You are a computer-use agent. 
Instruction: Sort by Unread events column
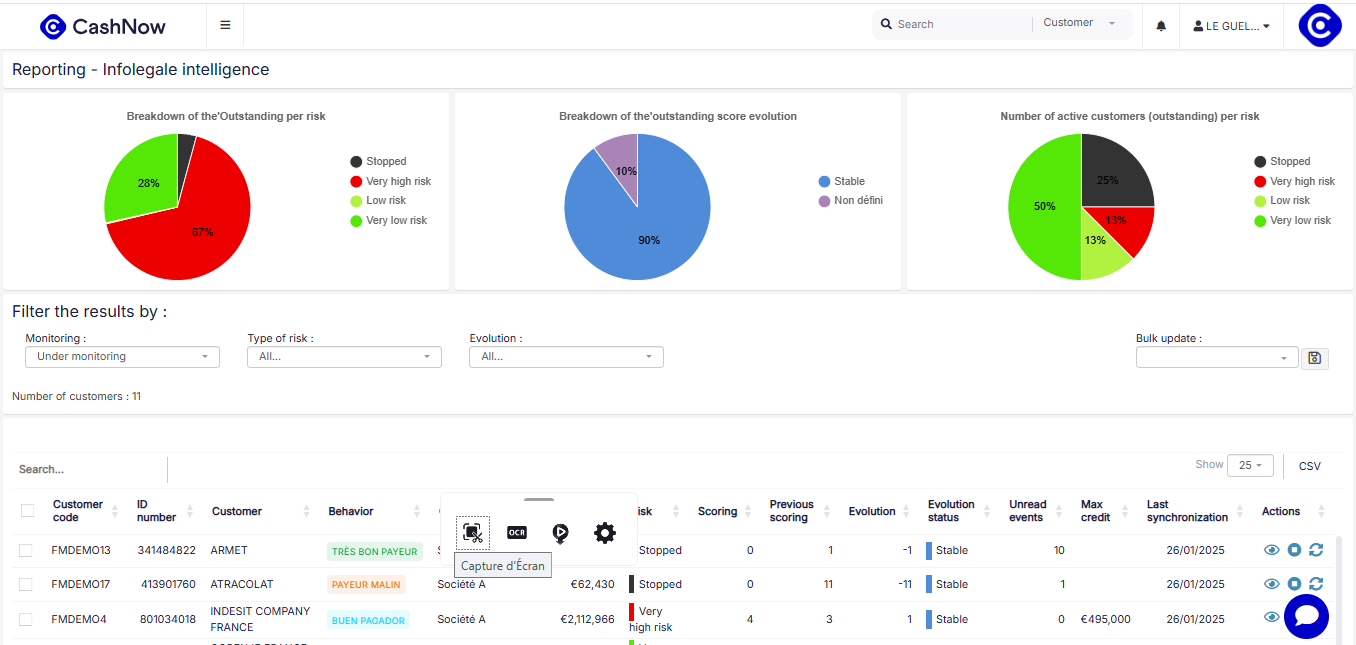[x=1037, y=511]
